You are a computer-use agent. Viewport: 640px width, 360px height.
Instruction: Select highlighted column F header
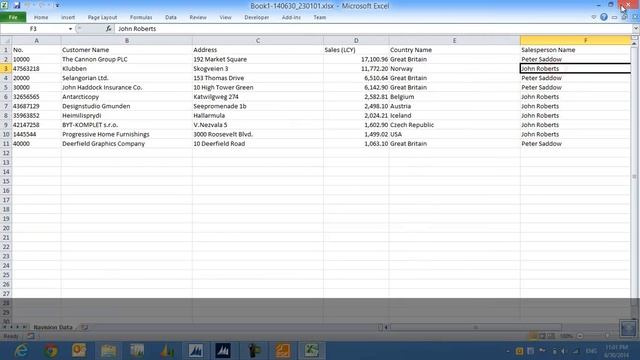point(576,40)
